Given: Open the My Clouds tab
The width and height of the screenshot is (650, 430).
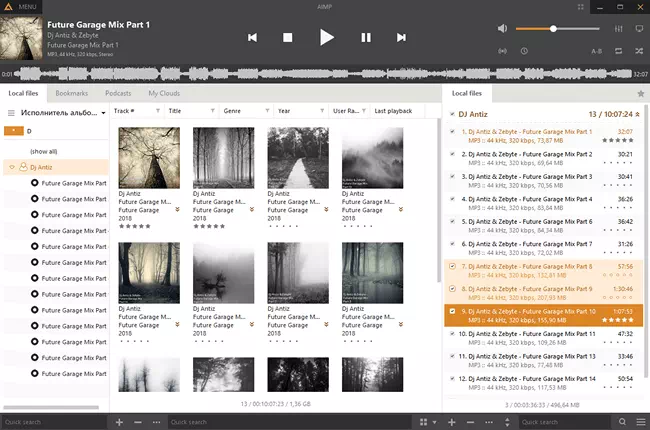Looking at the screenshot, I should click(x=164, y=93).
